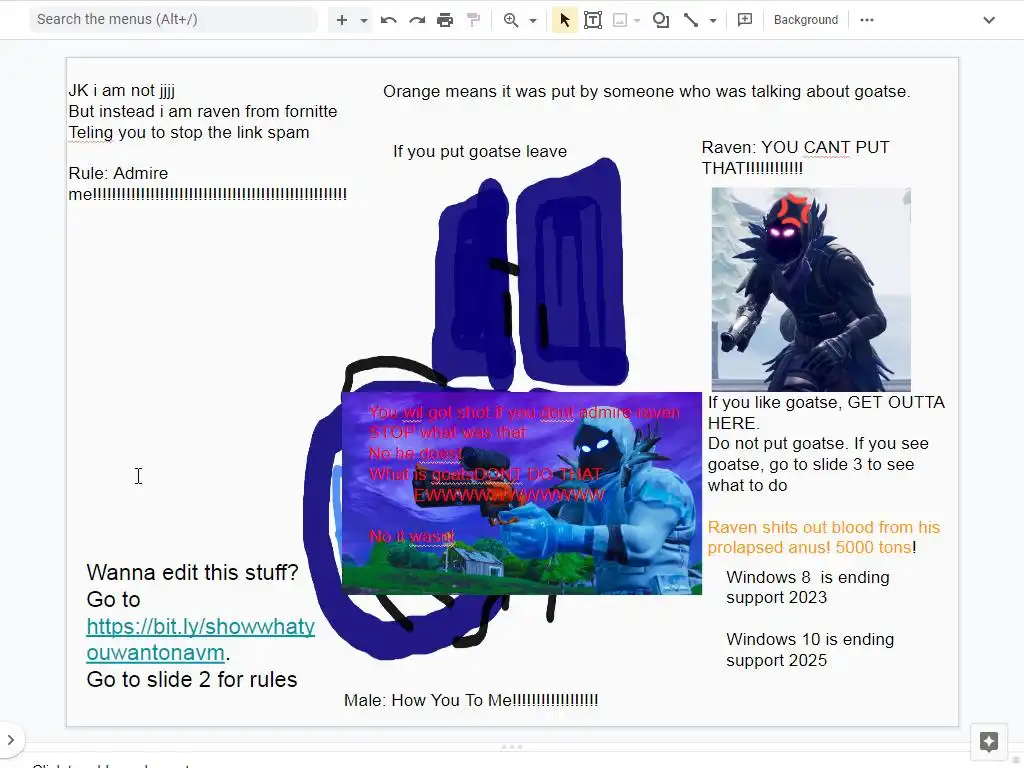Select the Text box tool
This screenshot has height=768, width=1024.
pyautogui.click(x=593, y=20)
